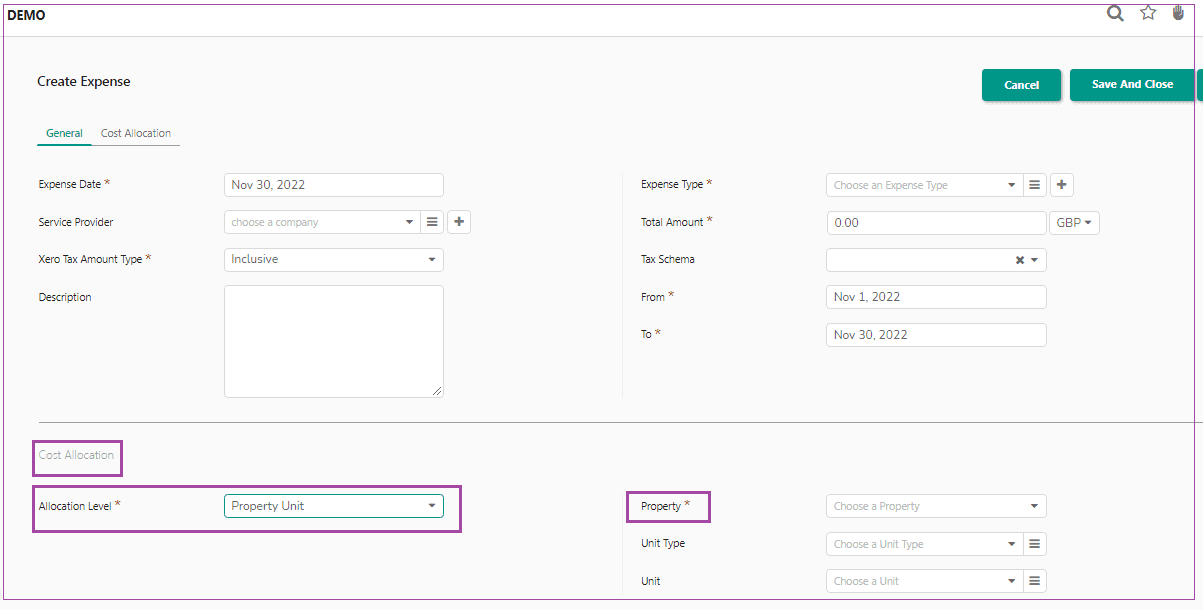Viewport: 1203px width, 610px height.
Task: Click the Expense Type label
Action: point(672,184)
